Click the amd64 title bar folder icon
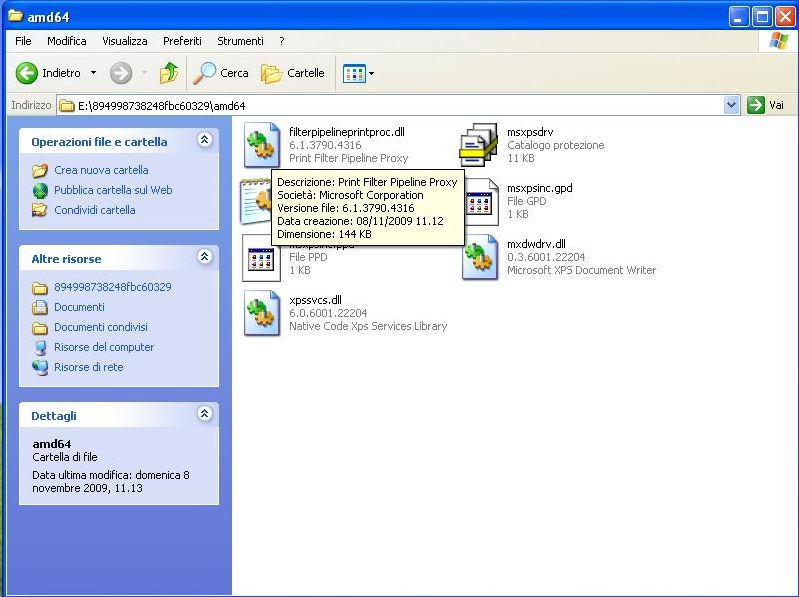The width and height of the screenshot is (799, 597). (x=15, y=16)
